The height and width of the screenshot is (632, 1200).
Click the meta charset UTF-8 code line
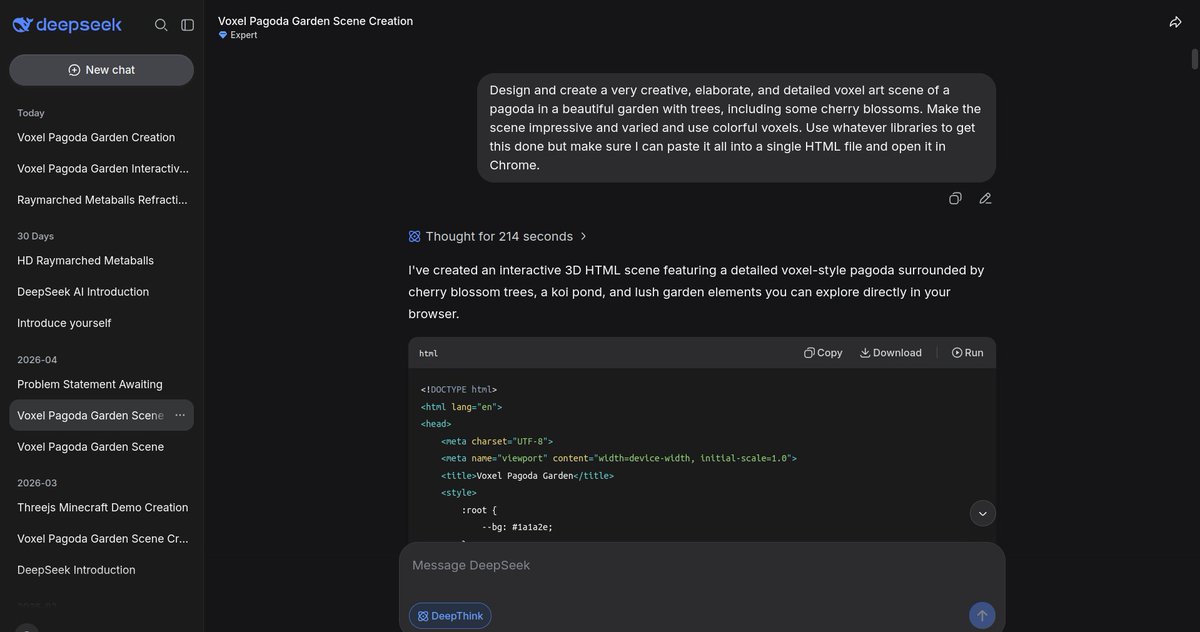(497, 441)
